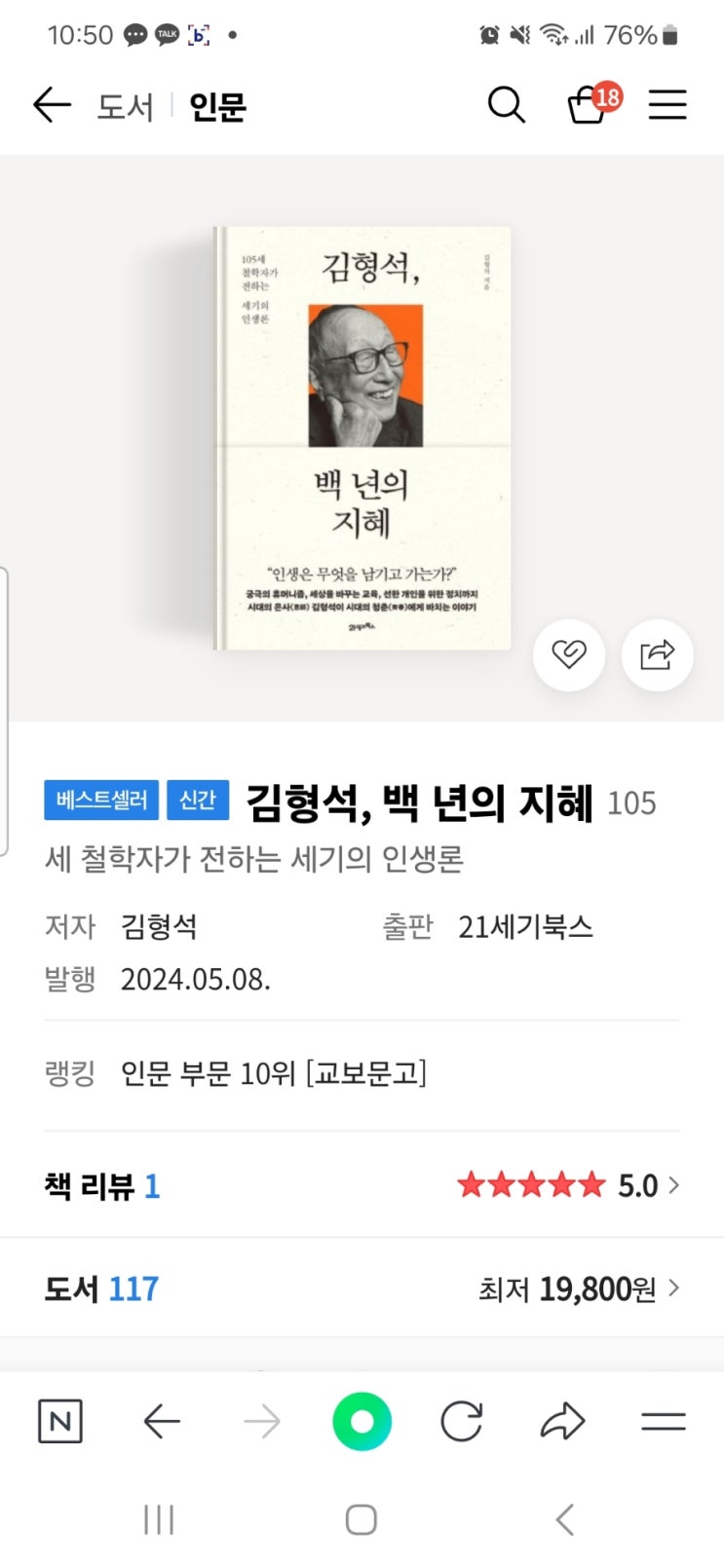The height and width of the screenshot is (1568, 724).
Task: Navigate back using browser back arrow
Action: point(162,1422)
